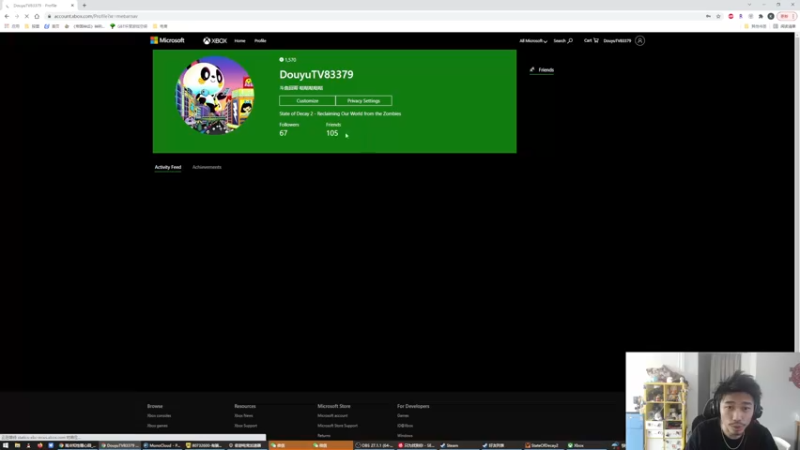The height and width of the screenshot is (450, 800).
Task: Open the OBS taskbar item
Action: [374, 445]
